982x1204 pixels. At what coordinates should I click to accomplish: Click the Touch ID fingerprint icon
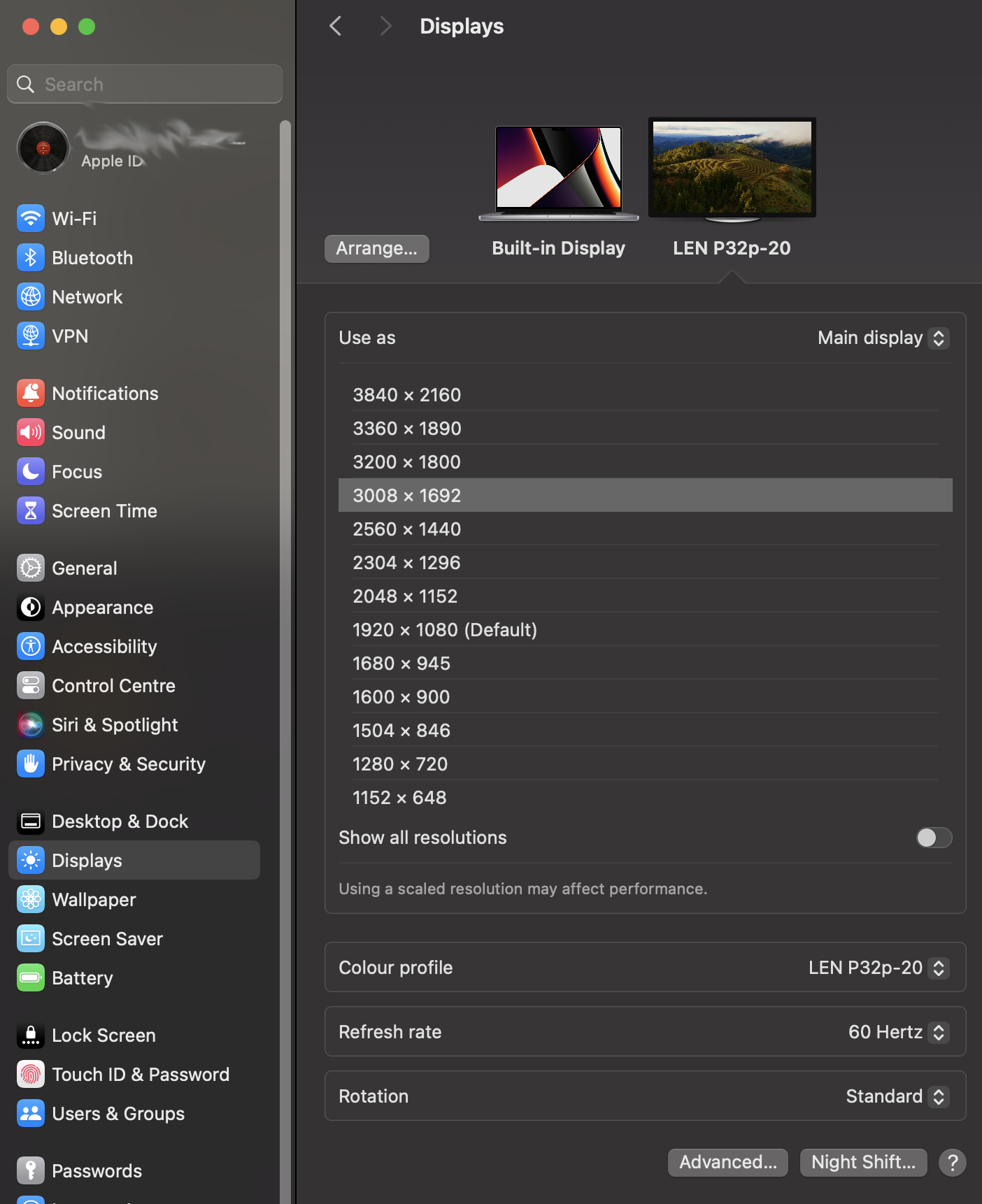[30, 1074]
